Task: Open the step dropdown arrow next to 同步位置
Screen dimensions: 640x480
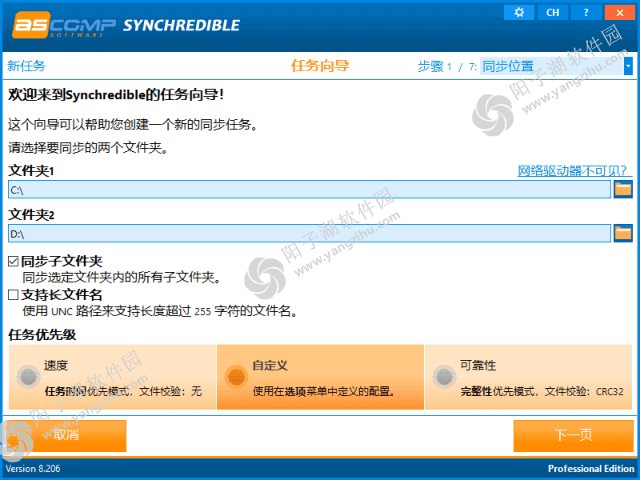Action: (x=628, y=66)
